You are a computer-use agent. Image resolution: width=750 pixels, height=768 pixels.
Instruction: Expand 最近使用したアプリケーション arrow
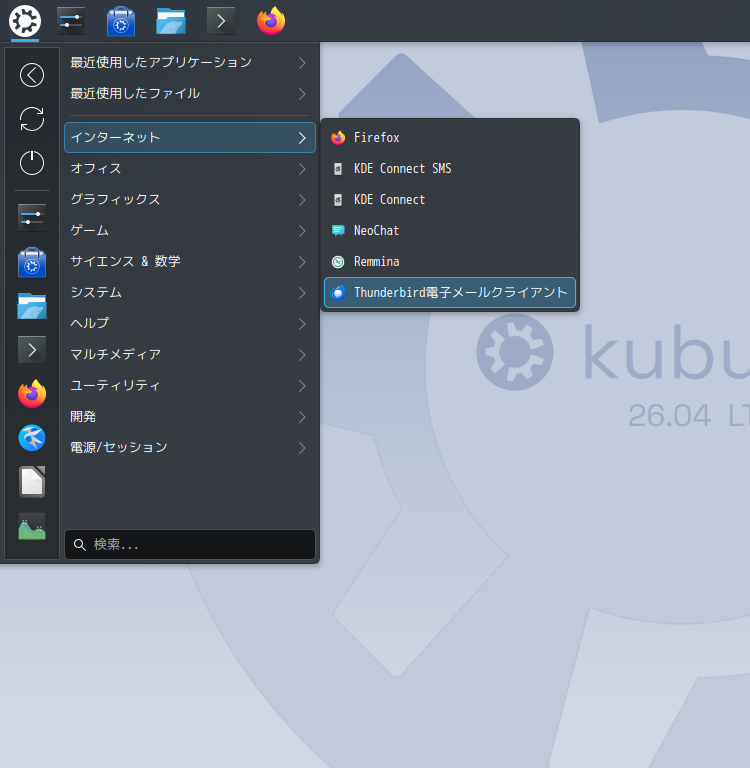302,63
